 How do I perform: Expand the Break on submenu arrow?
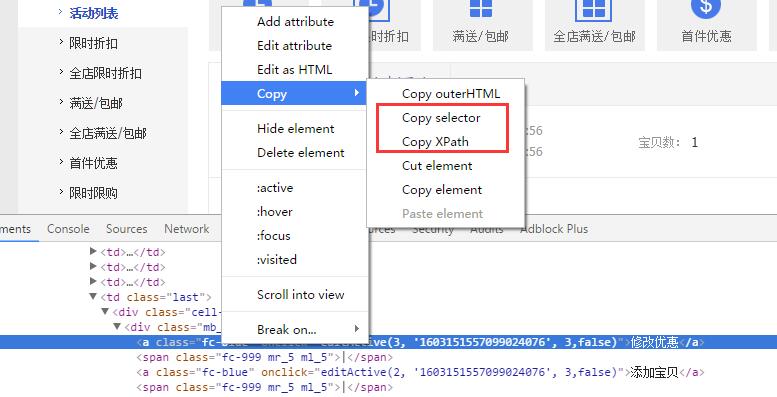click(x=356, y=329)
